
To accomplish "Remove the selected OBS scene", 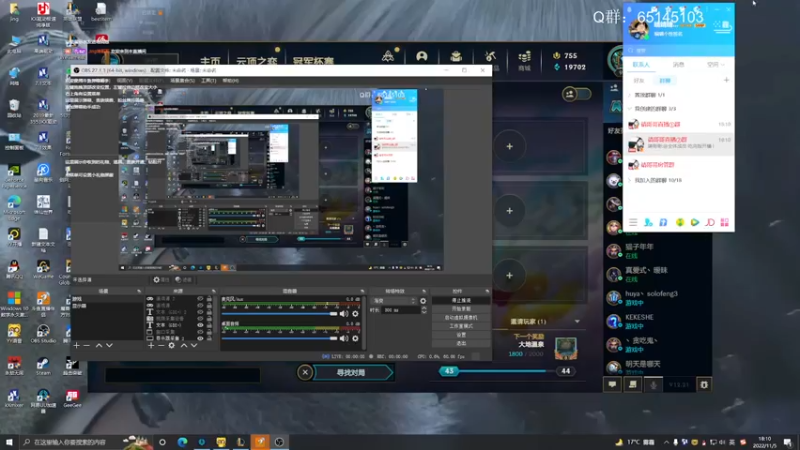I will [87, 345].
